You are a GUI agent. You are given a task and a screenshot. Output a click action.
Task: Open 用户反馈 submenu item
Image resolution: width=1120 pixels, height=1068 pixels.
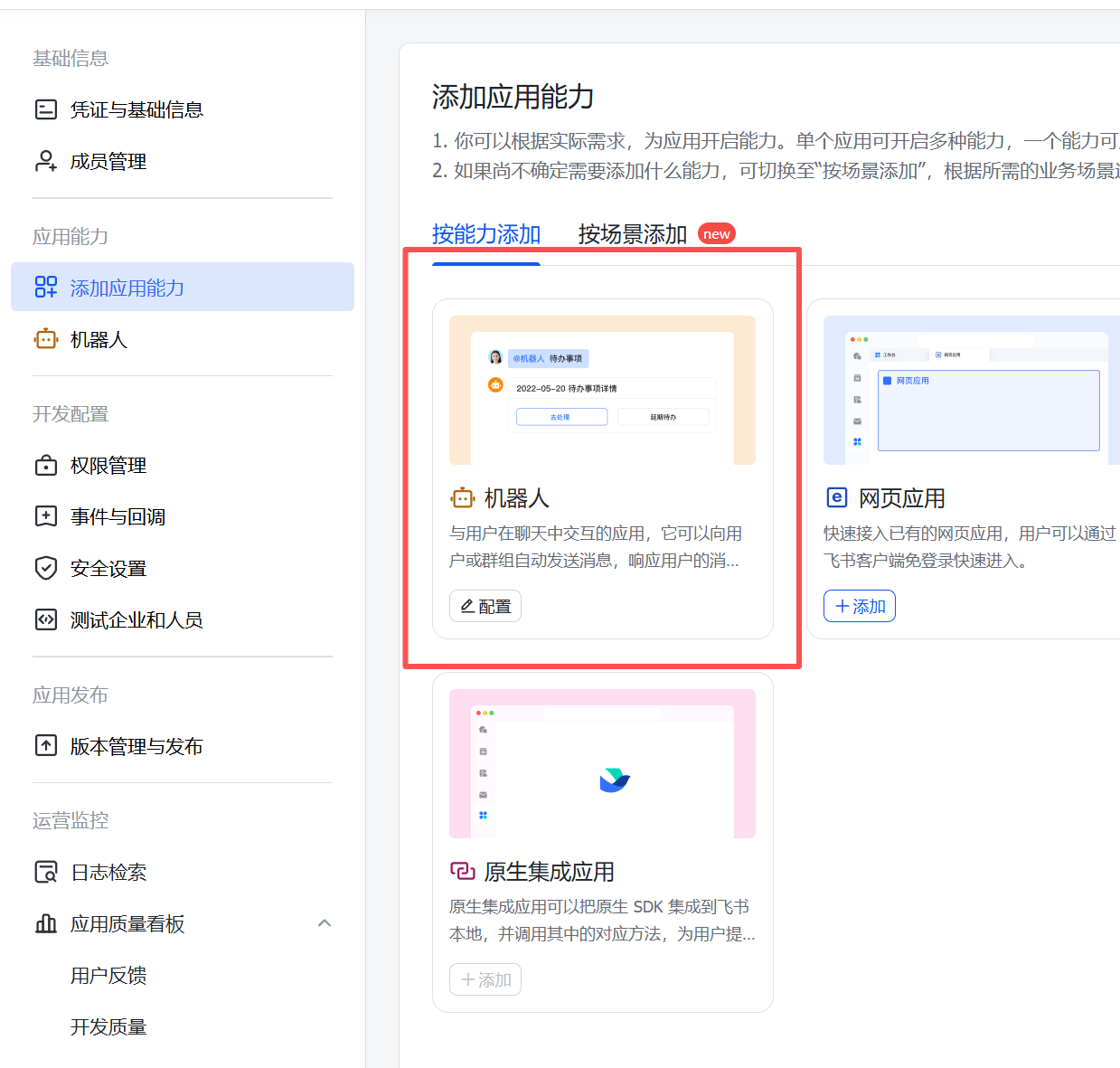tap(108, 975)
